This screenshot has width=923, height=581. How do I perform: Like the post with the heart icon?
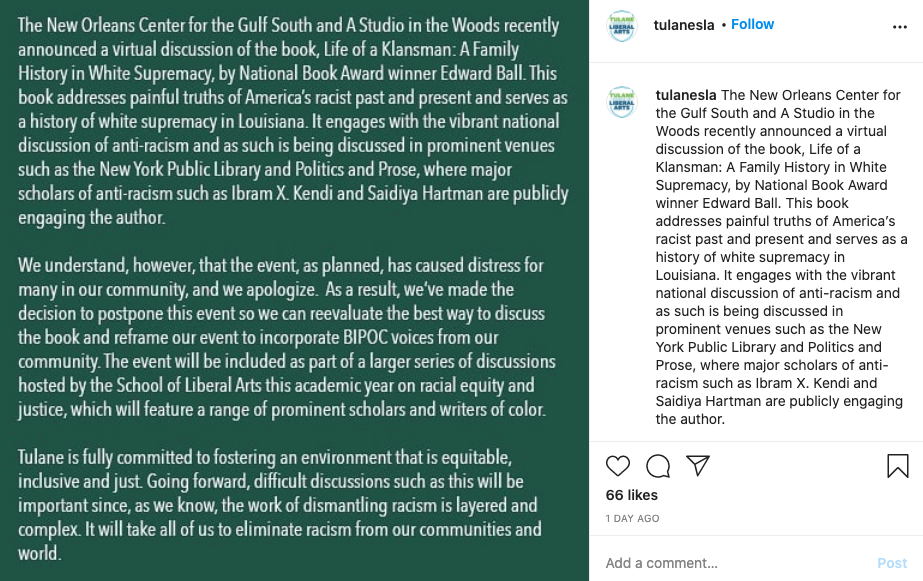(617, 466)
